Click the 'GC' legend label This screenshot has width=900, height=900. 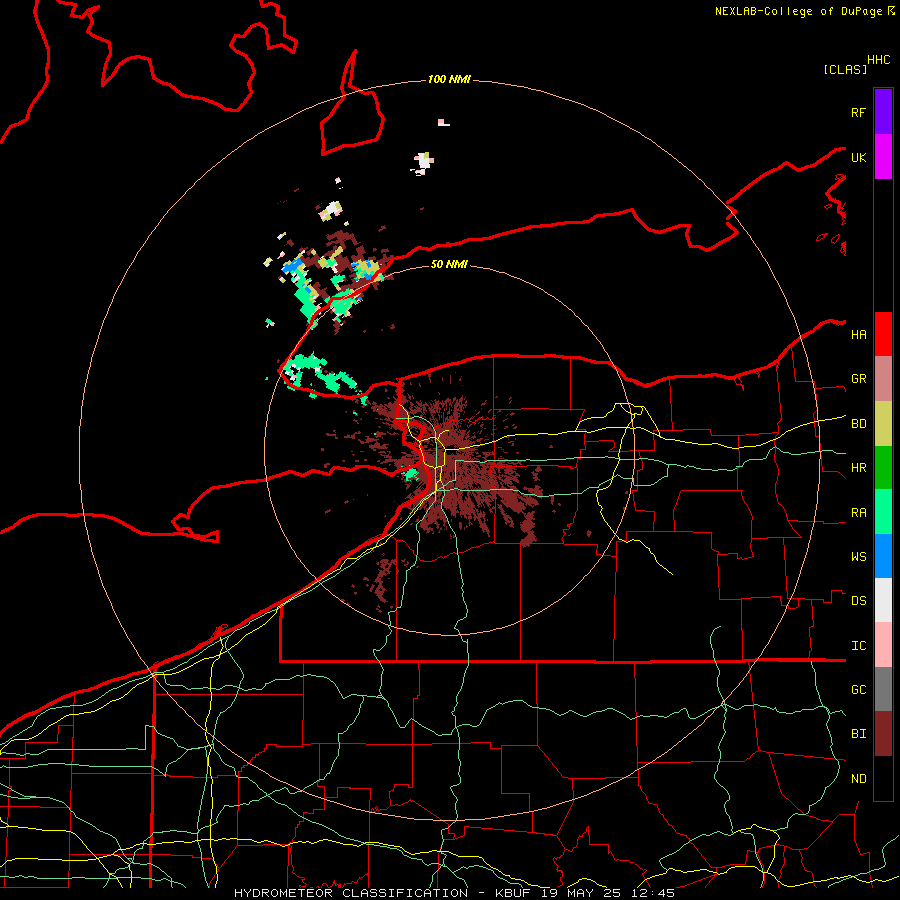pos(858,690)
